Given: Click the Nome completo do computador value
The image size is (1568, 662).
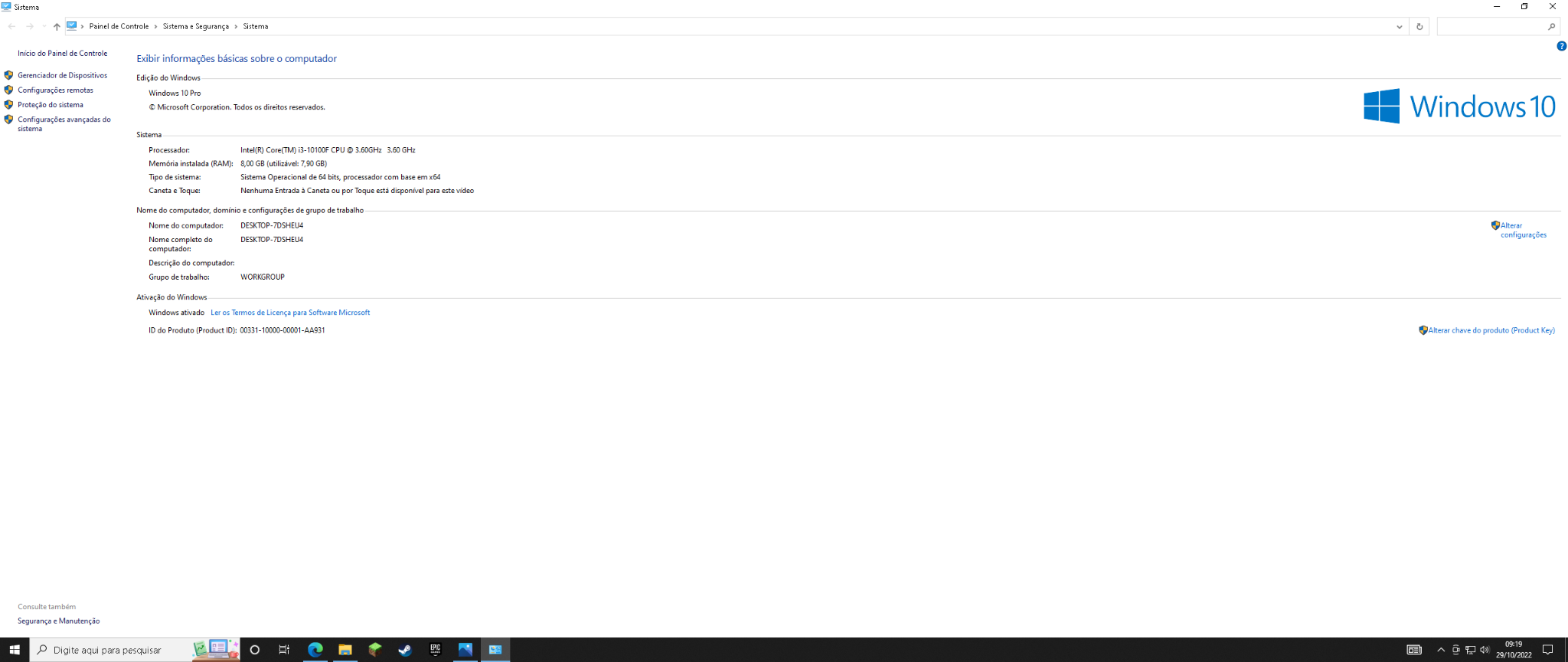Looking at the screenshot, I should (272, 240).
